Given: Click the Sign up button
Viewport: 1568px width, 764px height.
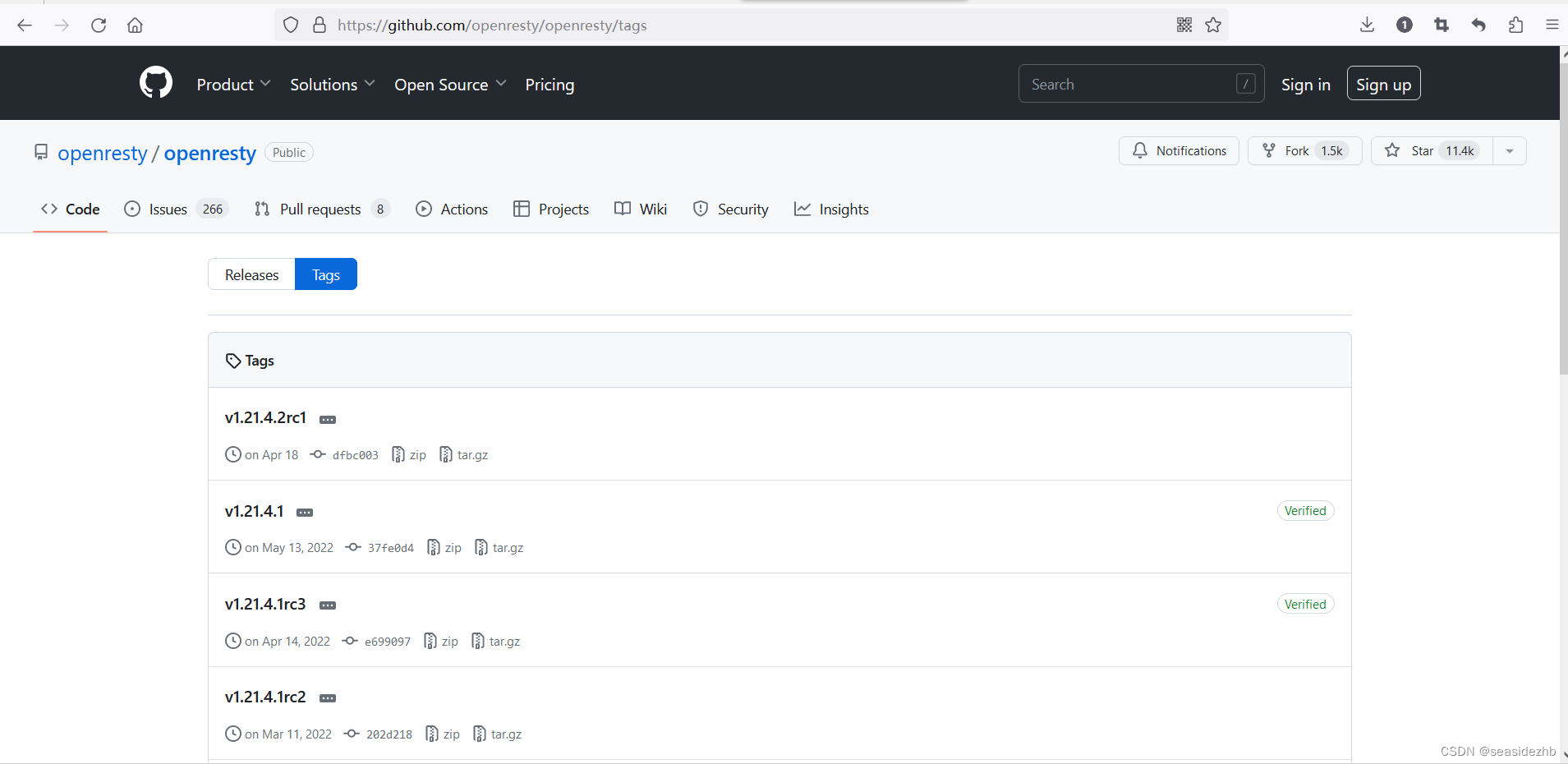Looking at the screenshot, I should (x=1383, y=84).
